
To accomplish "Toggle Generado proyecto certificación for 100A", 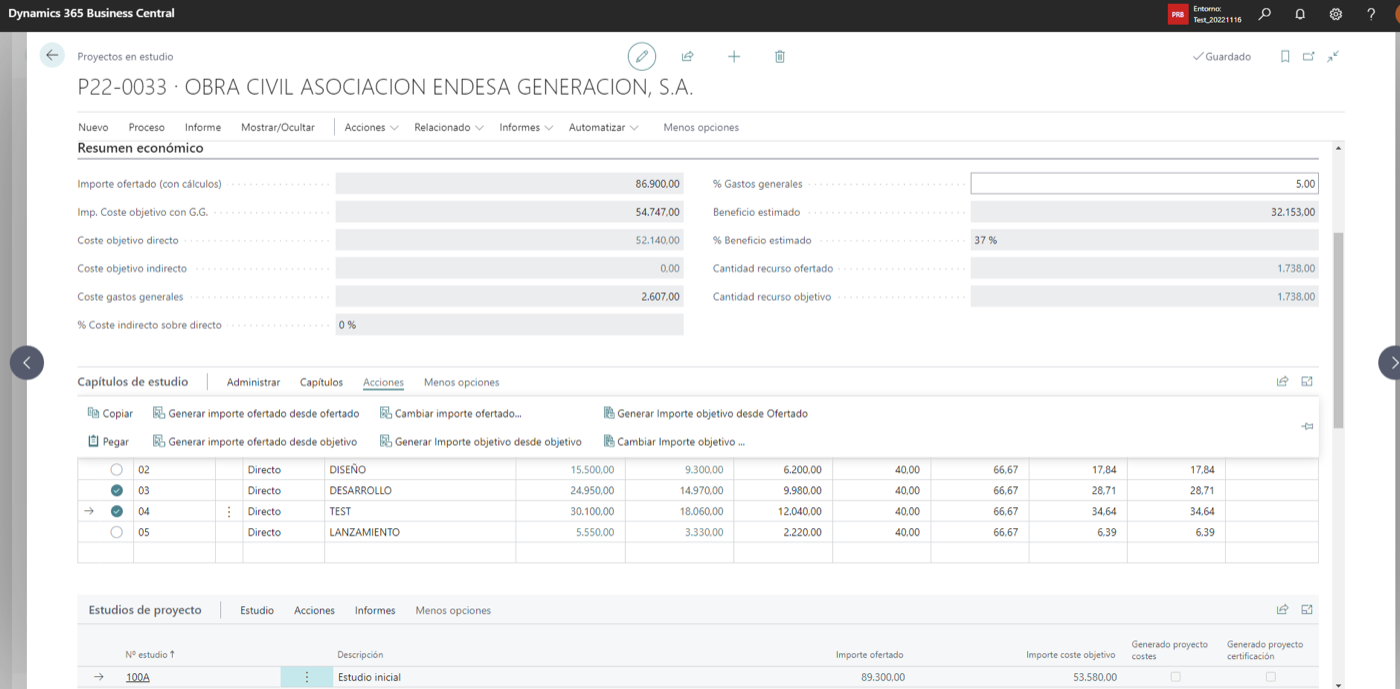I will click(1270, 677).
